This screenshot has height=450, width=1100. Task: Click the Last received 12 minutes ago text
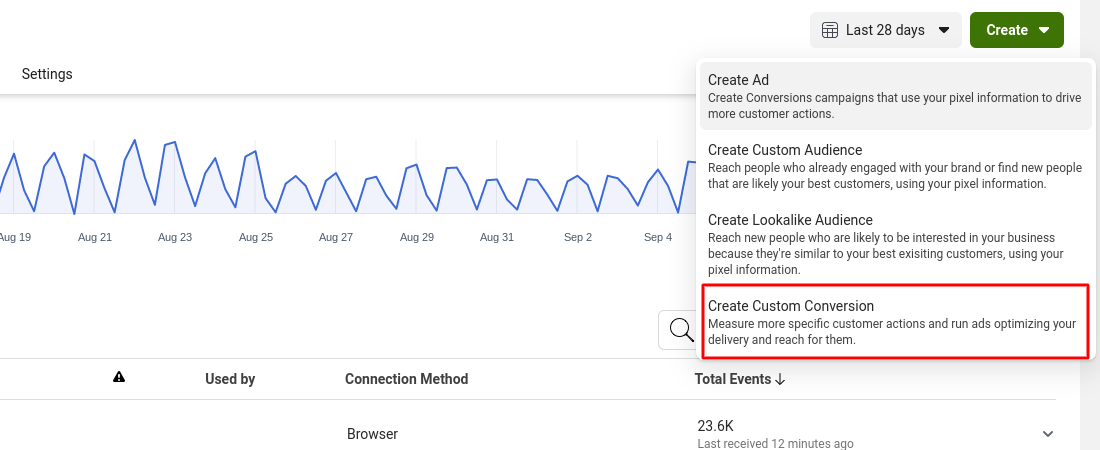pos(775,444)
